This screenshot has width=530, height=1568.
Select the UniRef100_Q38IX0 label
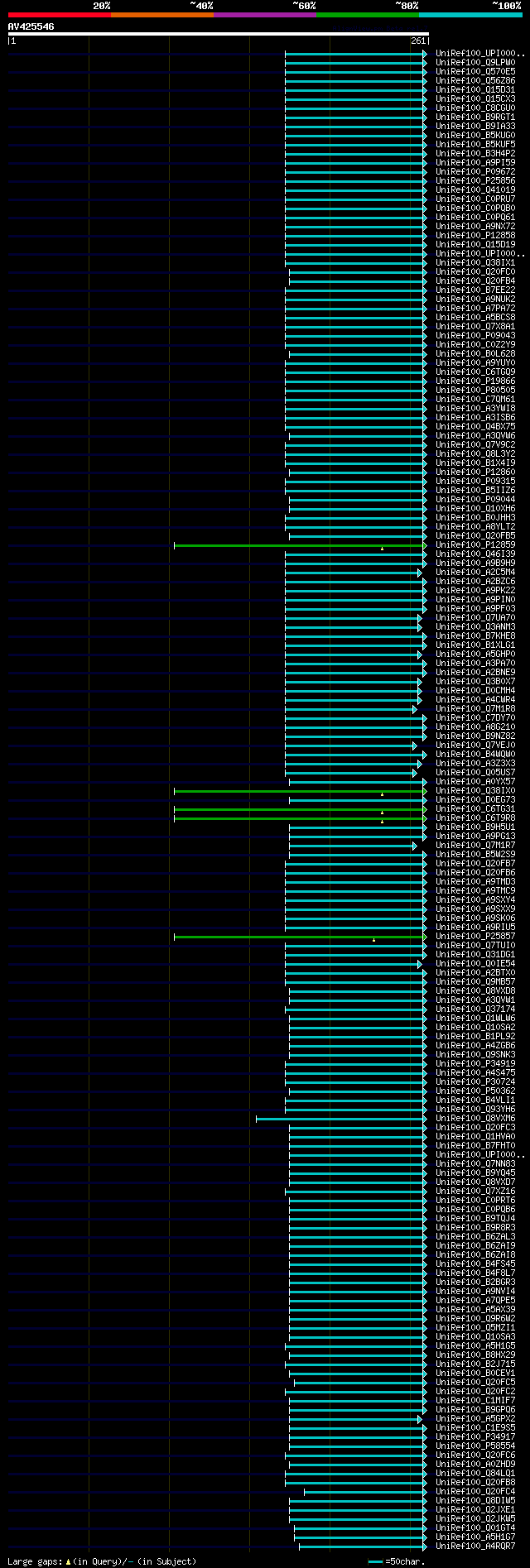tap(475, 791)
